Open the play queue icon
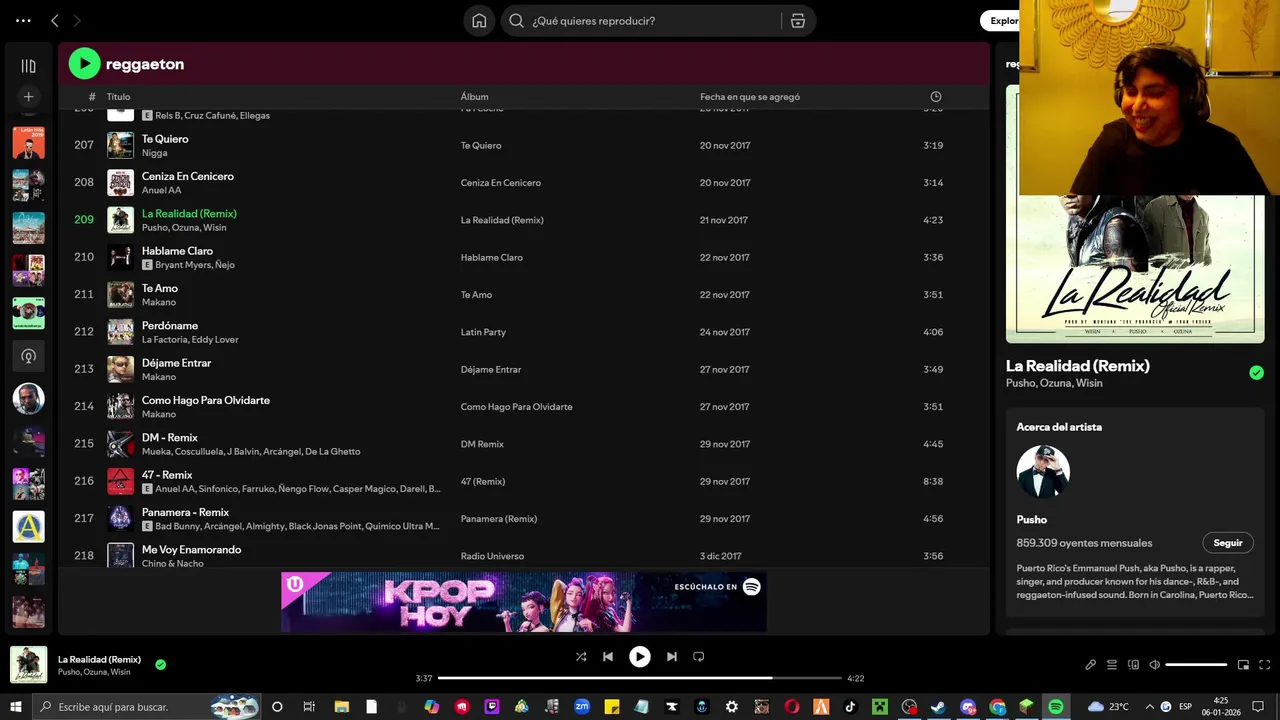 [1112, 665]
